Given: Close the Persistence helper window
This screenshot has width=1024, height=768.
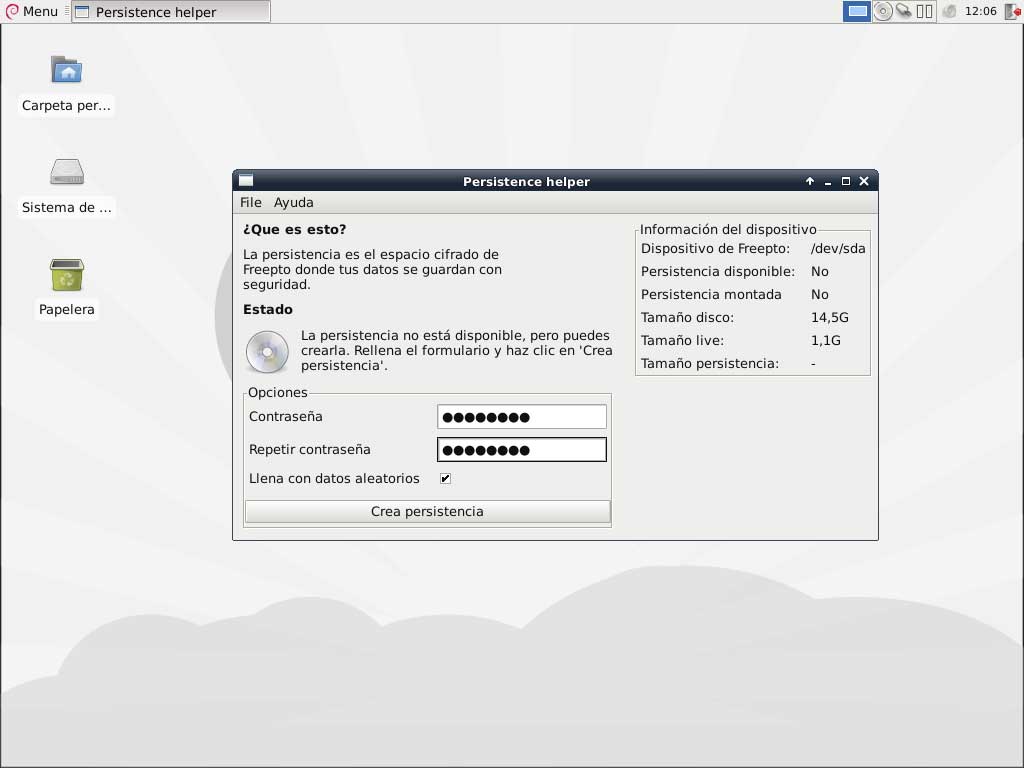Looking at the screenshot, I should (864, 181).
